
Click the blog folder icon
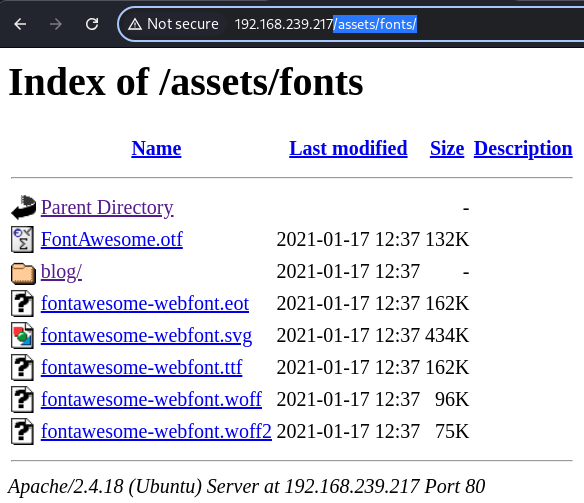(23, 273)
